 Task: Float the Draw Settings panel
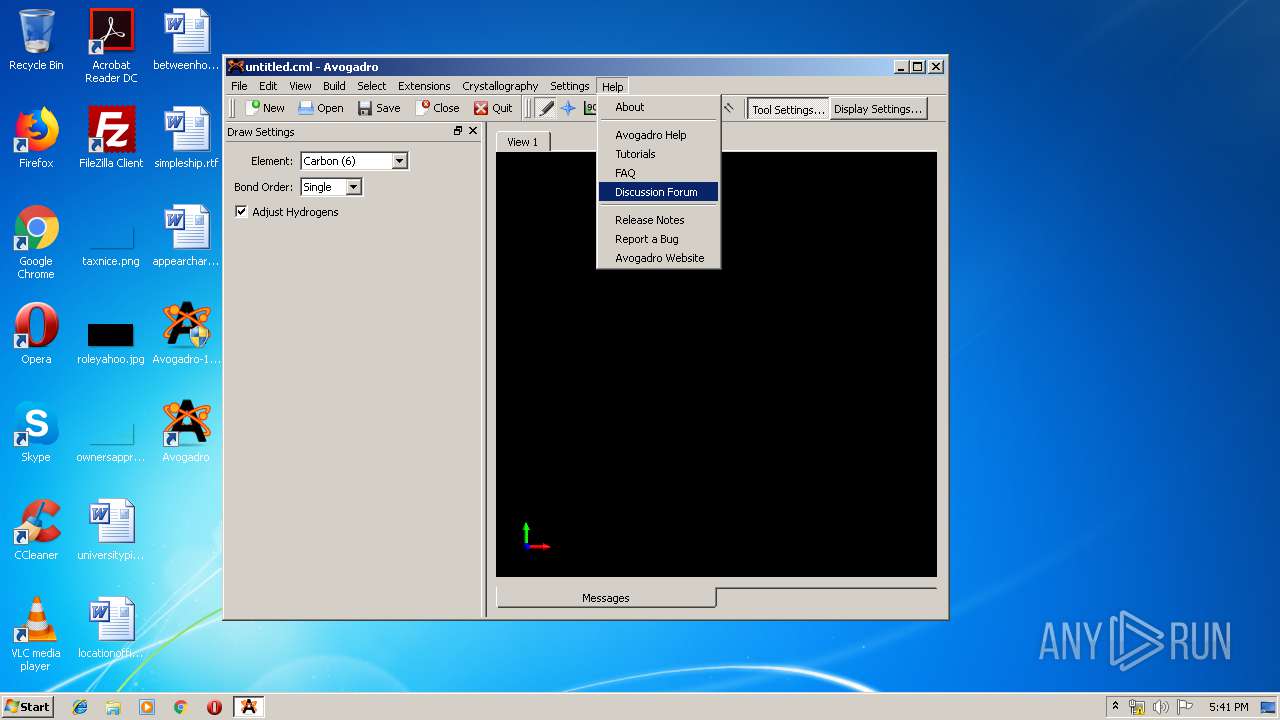pos(458,131)
